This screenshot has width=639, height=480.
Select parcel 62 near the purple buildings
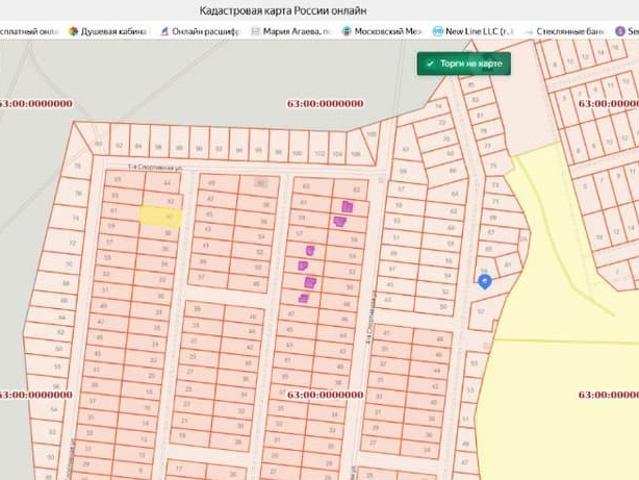[356, 189]
